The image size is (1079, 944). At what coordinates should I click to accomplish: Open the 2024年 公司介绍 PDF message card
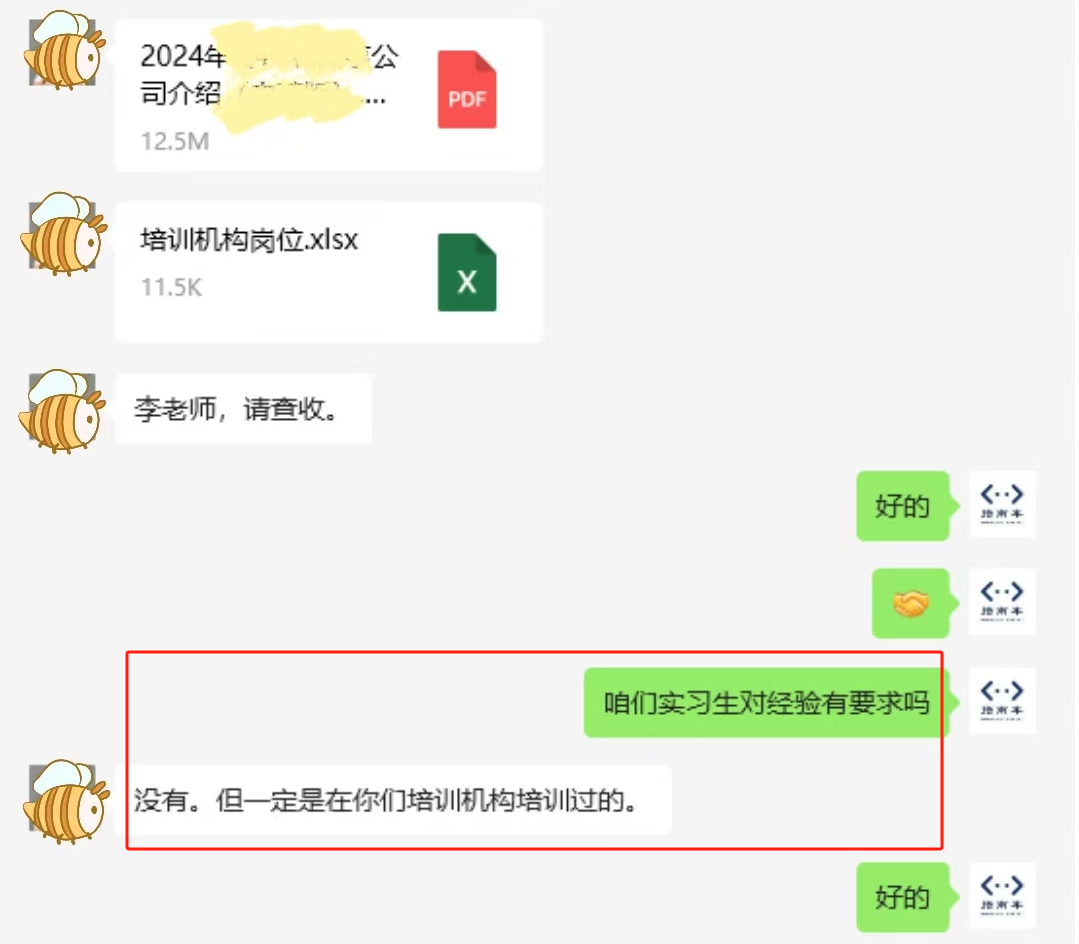[x=329, y=95]
